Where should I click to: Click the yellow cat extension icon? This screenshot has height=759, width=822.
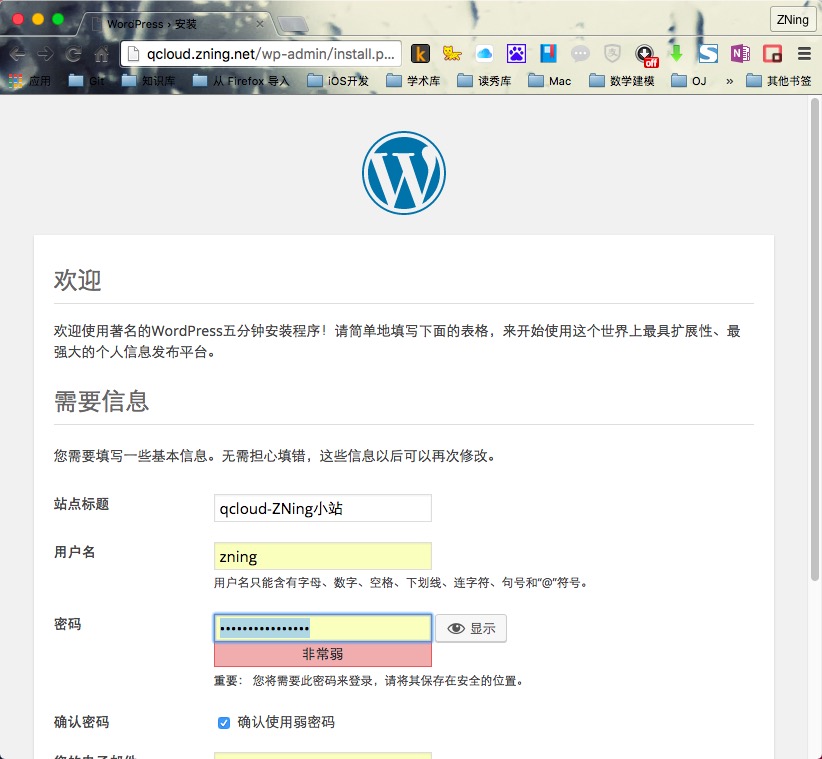(452, 53)
